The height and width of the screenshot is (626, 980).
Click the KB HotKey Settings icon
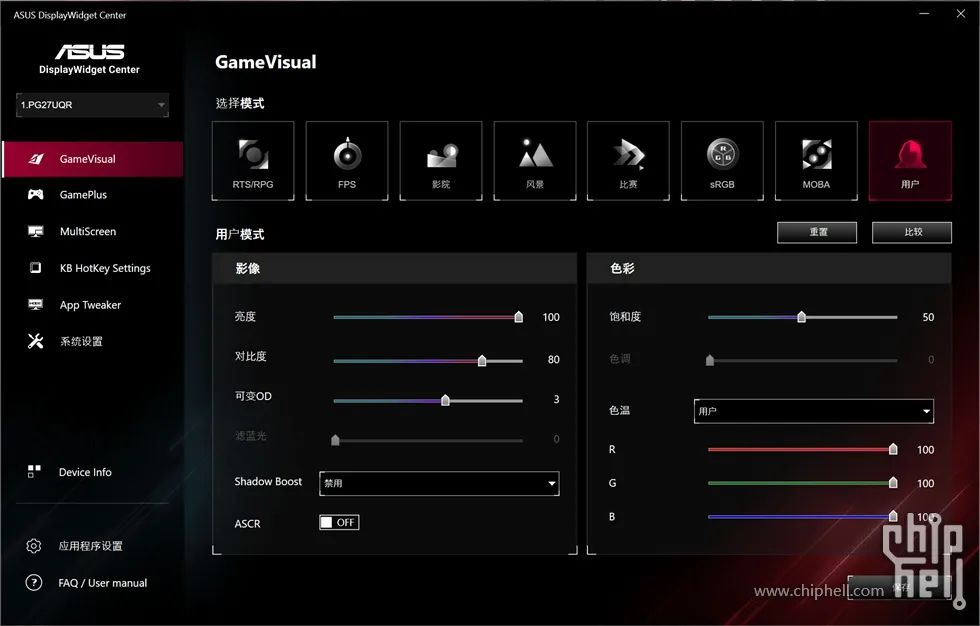(x=36, y=267)
